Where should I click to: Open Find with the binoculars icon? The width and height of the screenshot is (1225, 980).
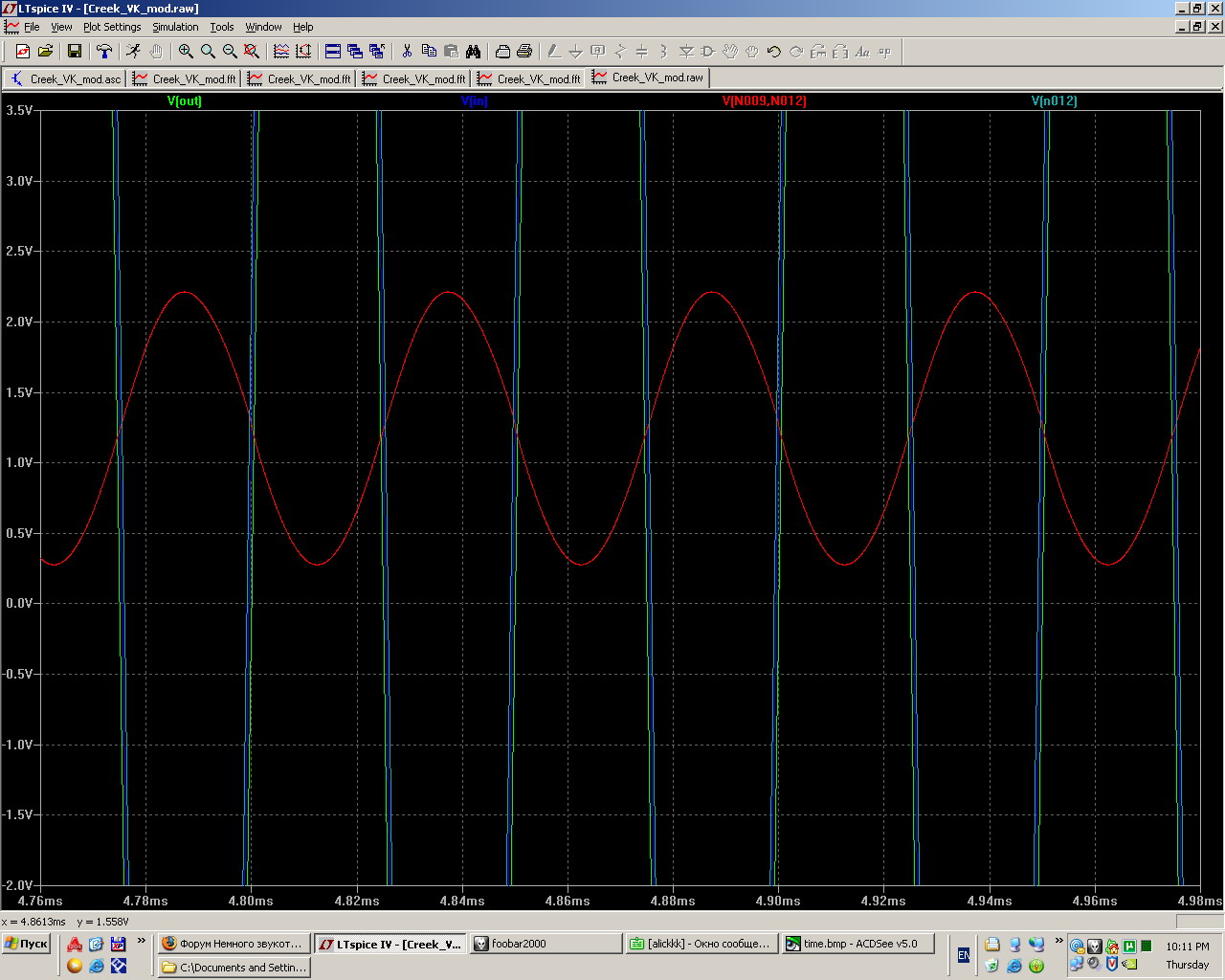473,52
